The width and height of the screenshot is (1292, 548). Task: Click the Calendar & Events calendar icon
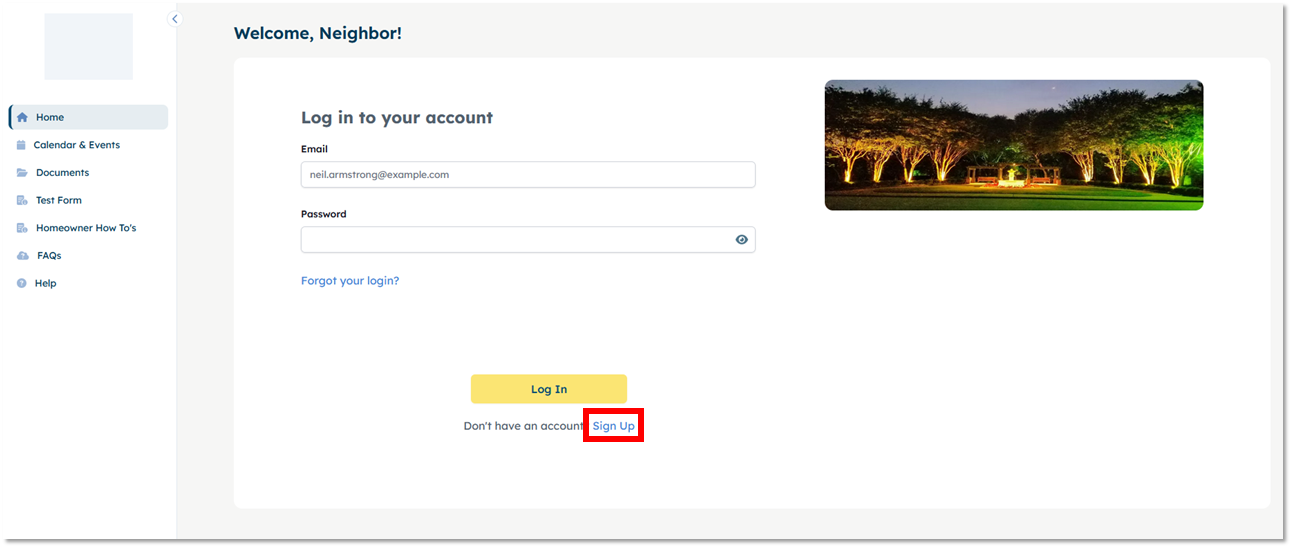click(x=21, y=145)
